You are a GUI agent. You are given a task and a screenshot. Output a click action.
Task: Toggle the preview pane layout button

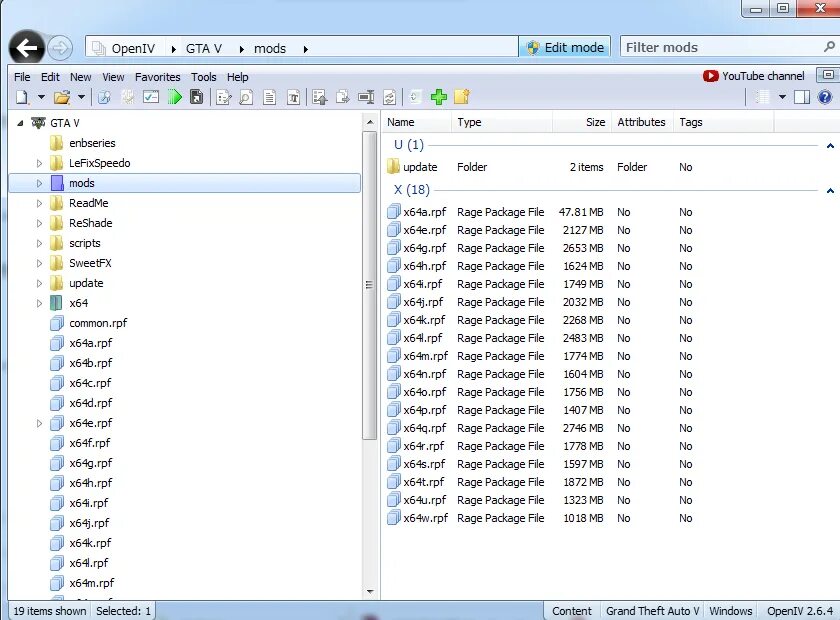pyautogui.click(x=802, y=97)
